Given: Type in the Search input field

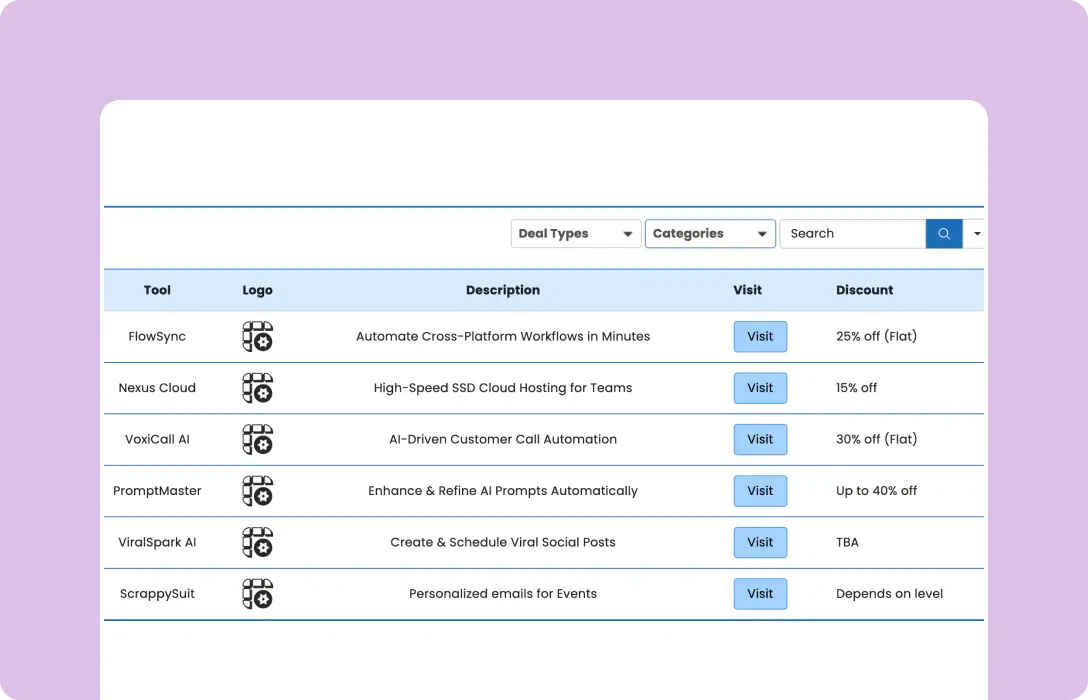Looking at the screenshot, I should (852, 234).
